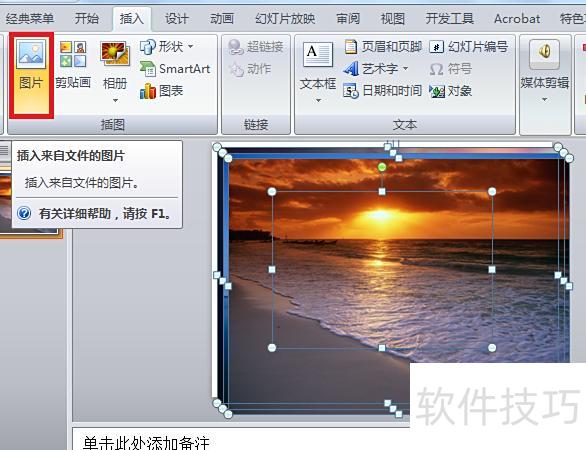Expand the 媒体剪辑 dropdown arrow

545,99
